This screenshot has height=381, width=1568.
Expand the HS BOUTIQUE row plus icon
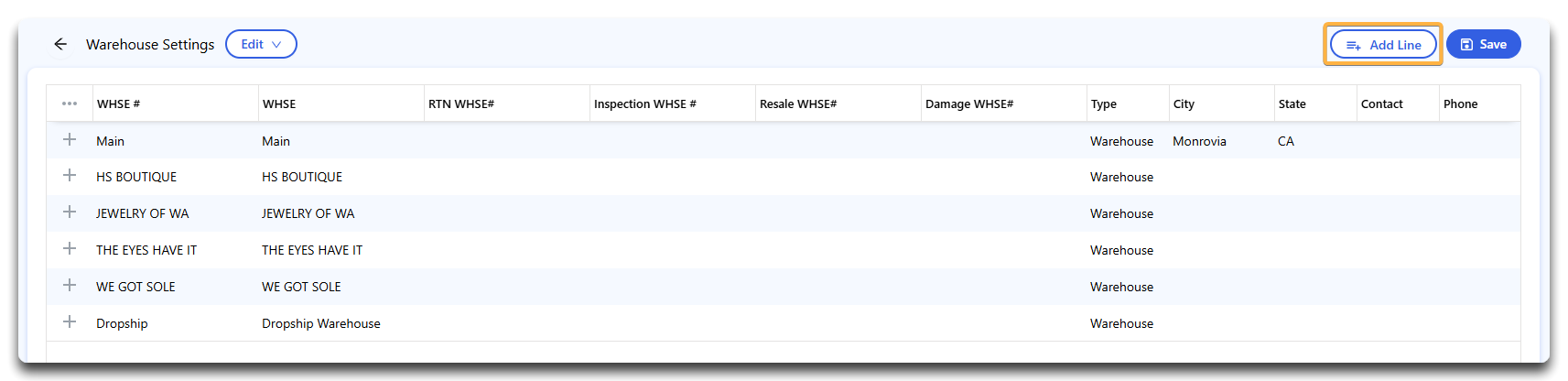[70, 176]
